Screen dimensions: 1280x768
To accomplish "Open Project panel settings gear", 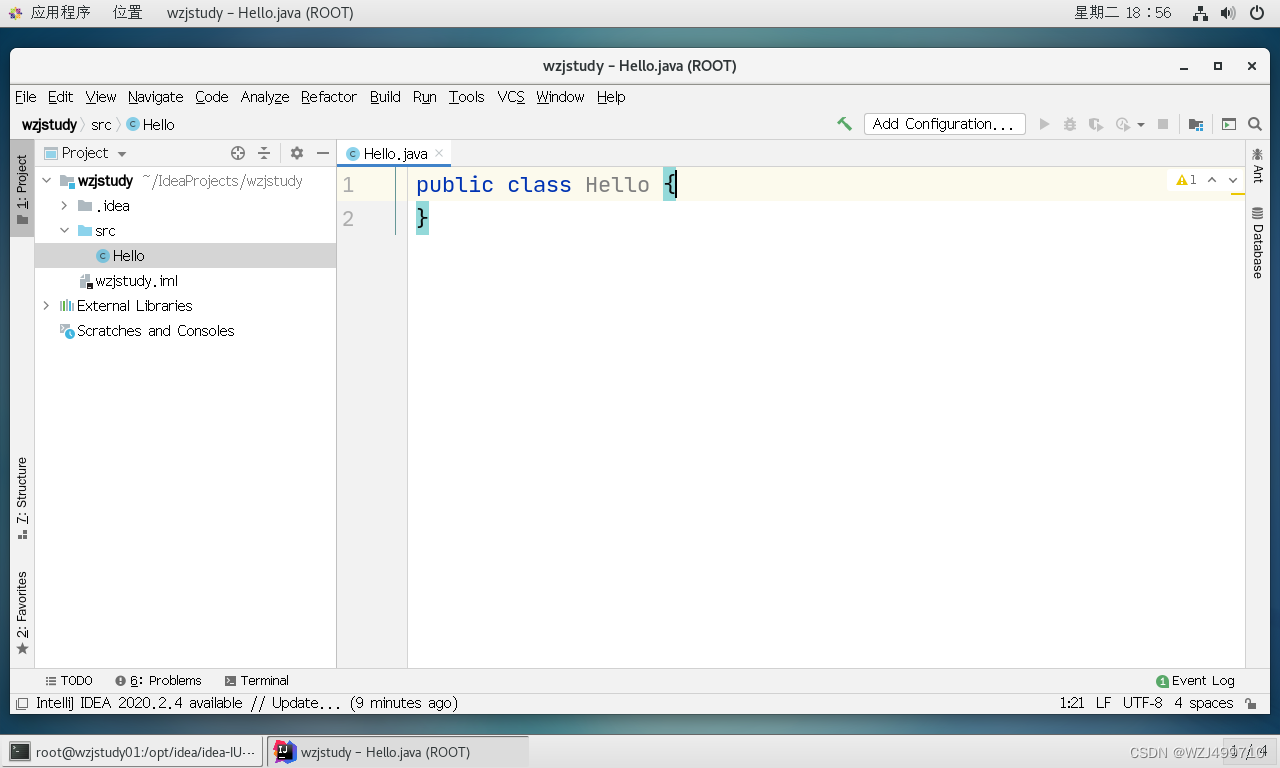I will click(297, 153).
